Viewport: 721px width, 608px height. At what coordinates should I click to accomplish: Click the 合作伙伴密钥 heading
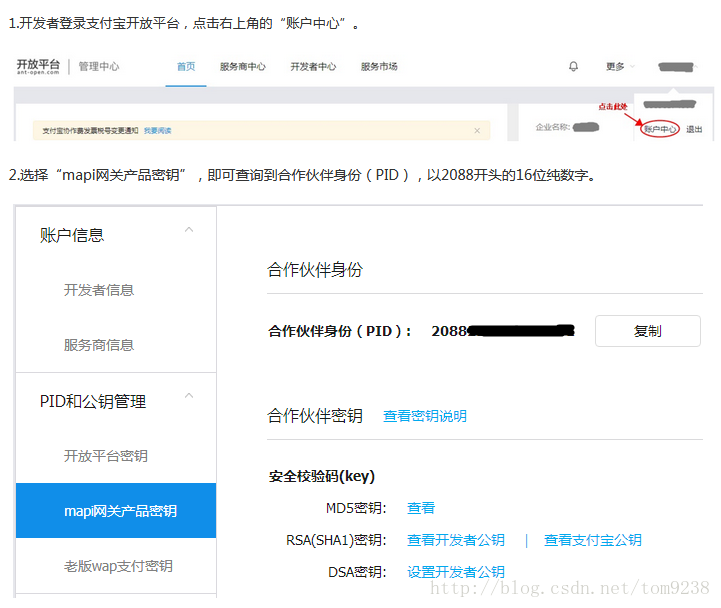coord(315,415)
